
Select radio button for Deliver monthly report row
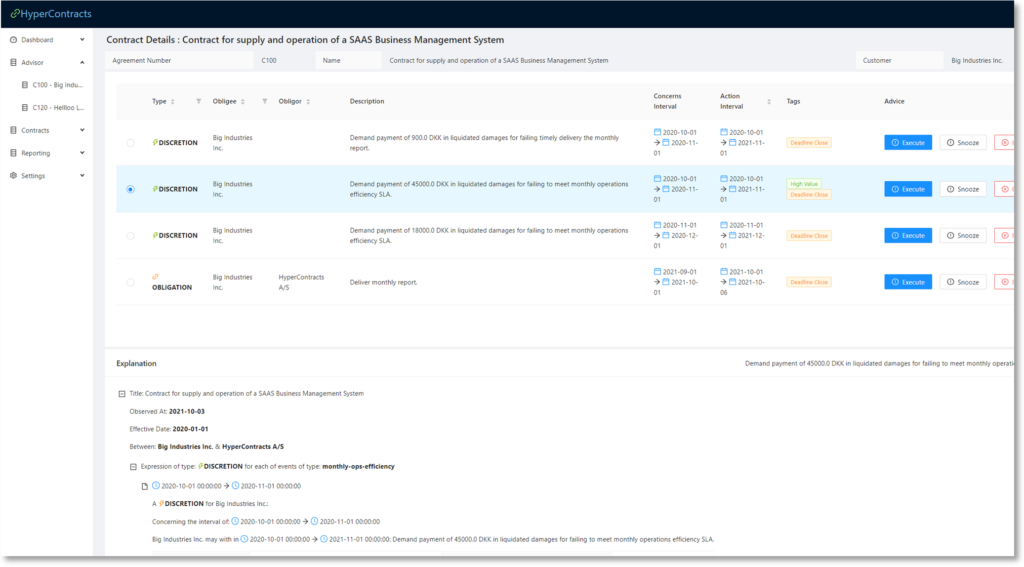point(131,282)
